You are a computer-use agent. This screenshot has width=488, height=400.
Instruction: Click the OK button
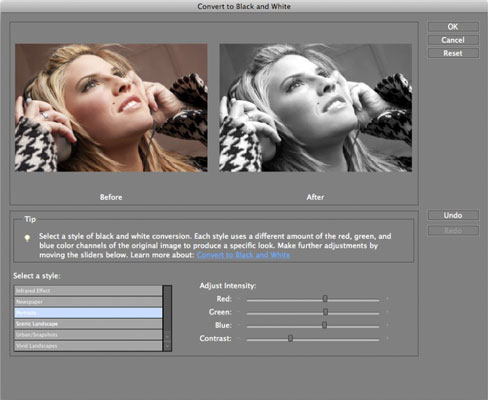point(453,27)
